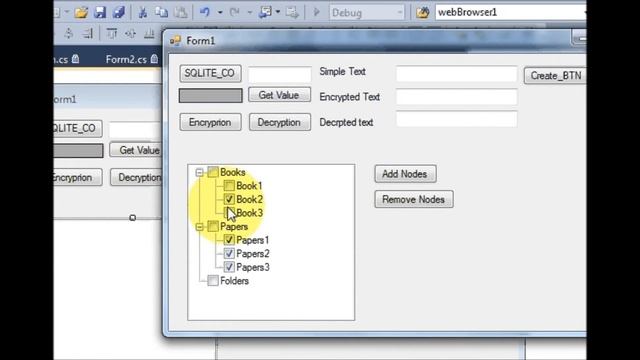Screen dimensions: 640x360
Task: Click the Align Rights layout icon
Action: 88,33
